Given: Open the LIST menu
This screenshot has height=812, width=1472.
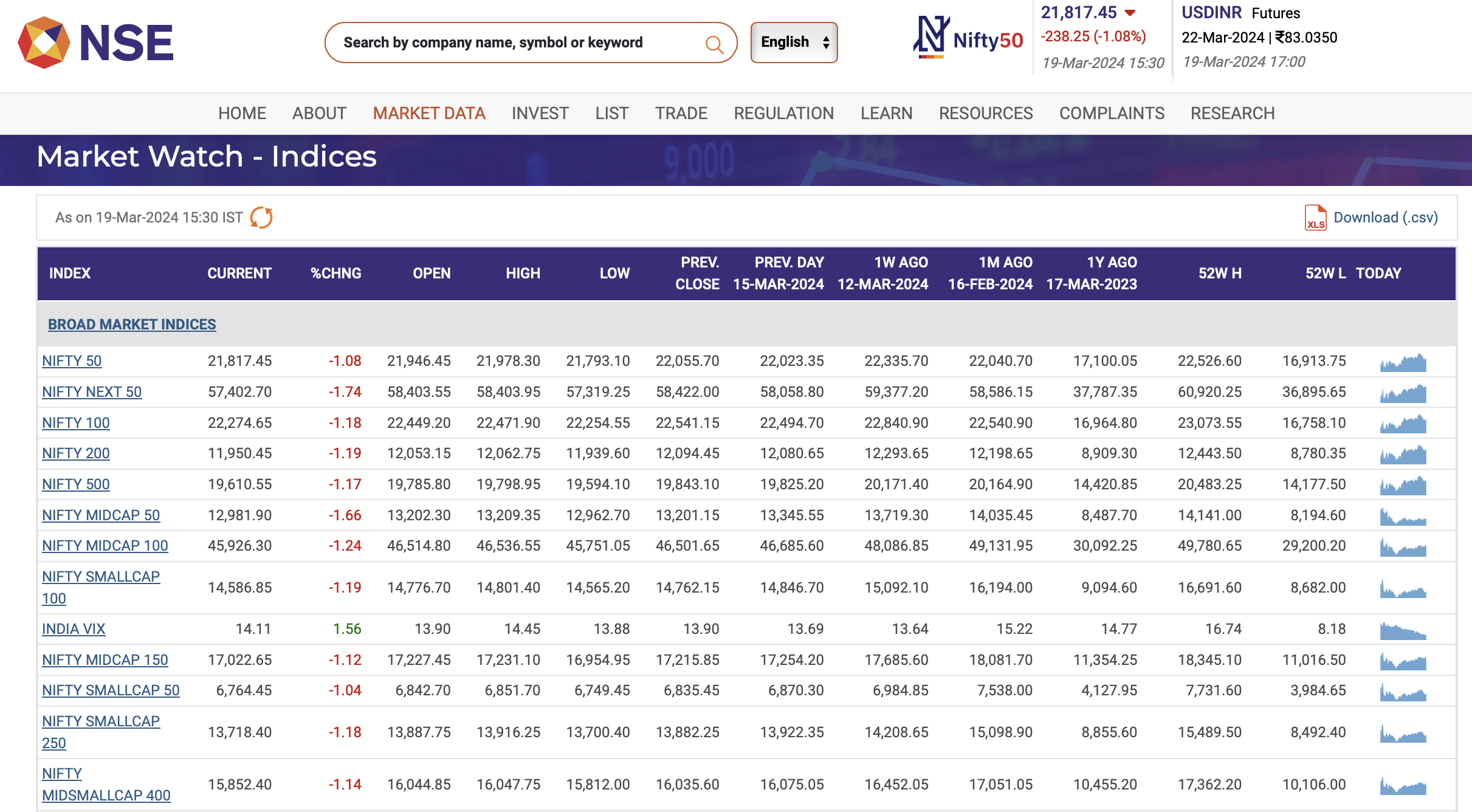Looking at the screenshot, I should pyautogui.click(x=612, y=114).
